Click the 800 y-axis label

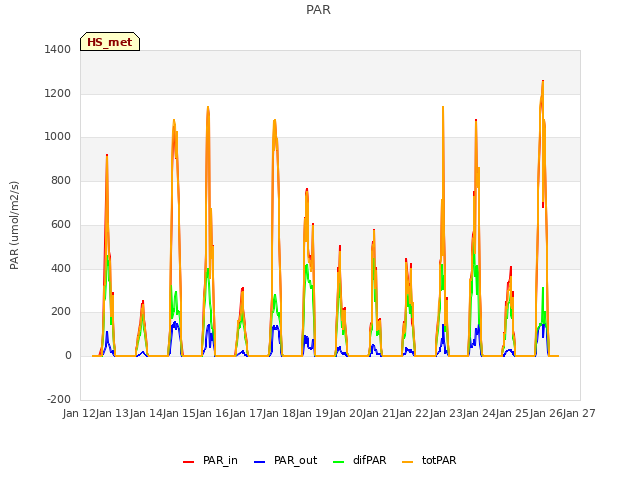(x=61, y=180)
